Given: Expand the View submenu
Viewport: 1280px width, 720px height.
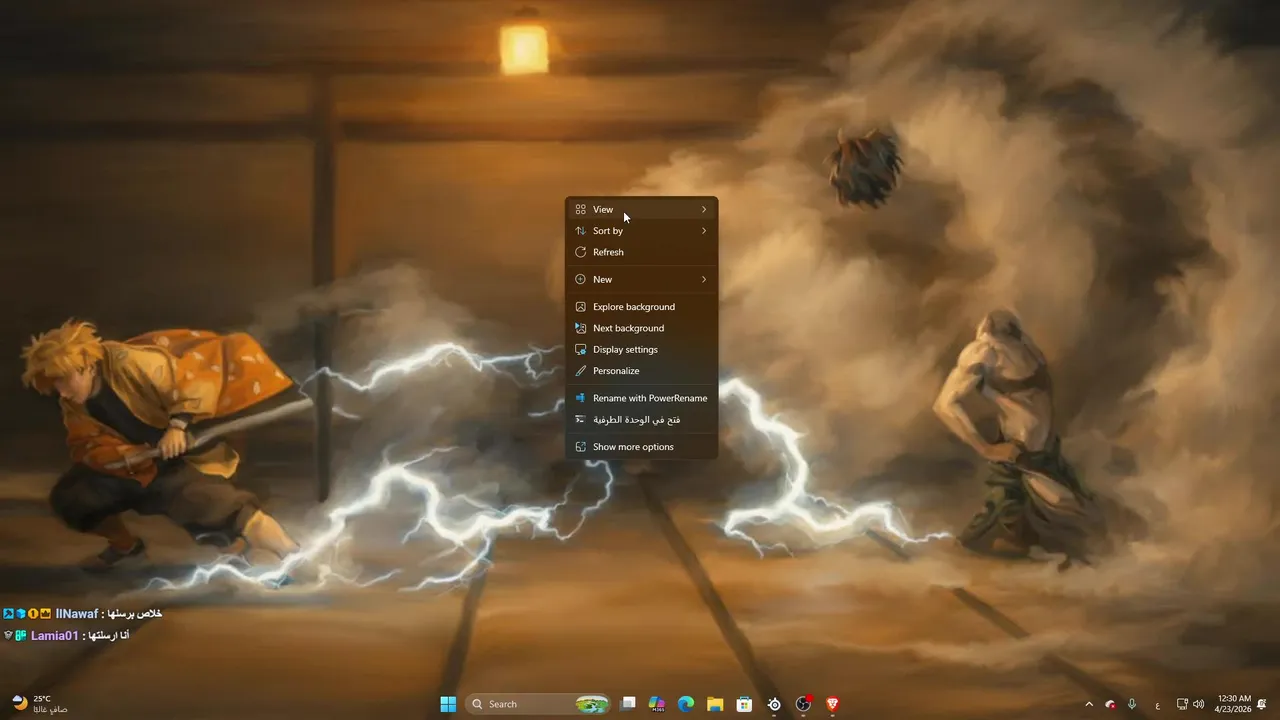Looking at the screenshot, I should (641, 209).
